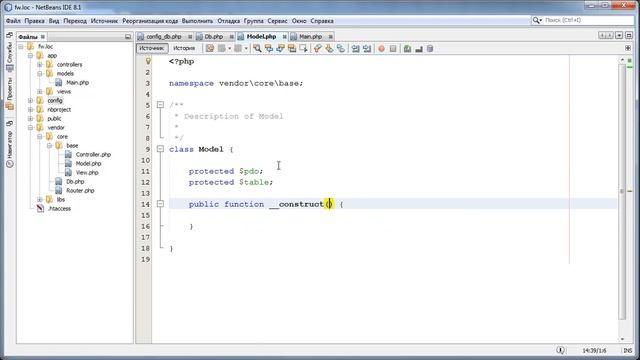Click the Поиск search input field
Screen dimensions: 640x360
pyautogui.click(x=588, y=20)
